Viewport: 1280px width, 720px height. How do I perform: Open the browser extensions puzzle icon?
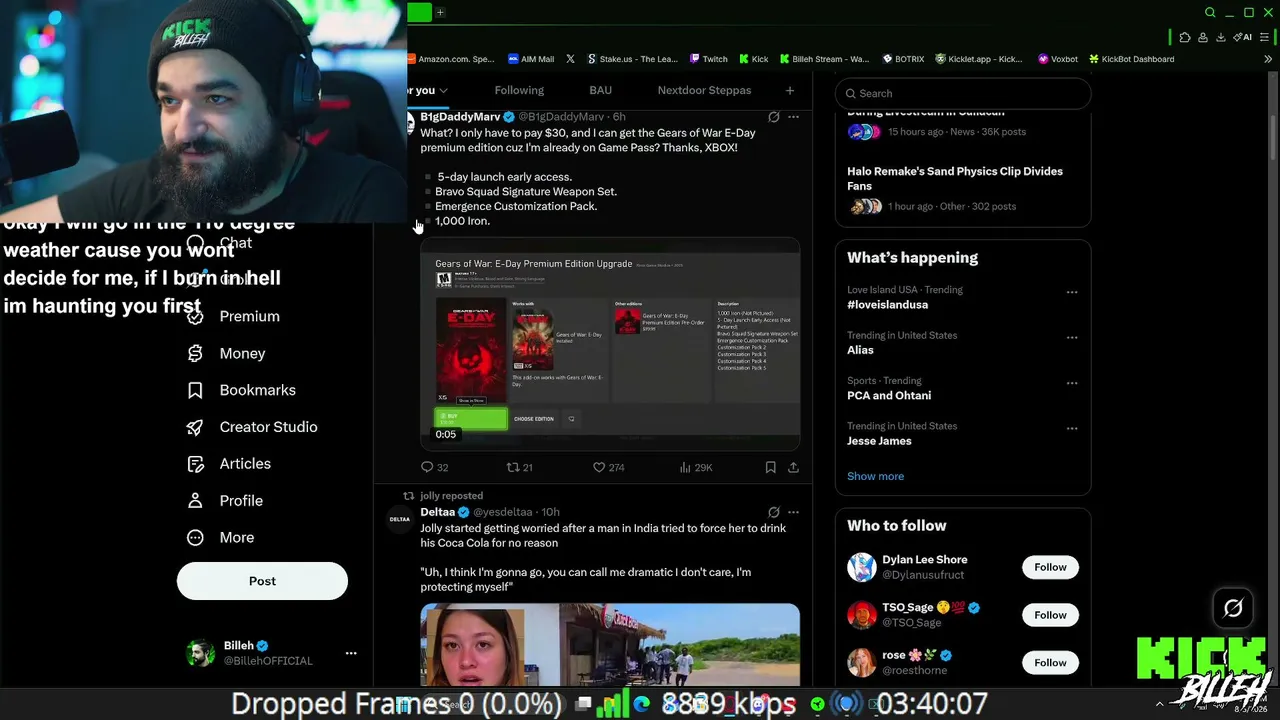click(x=1185, y=37)
